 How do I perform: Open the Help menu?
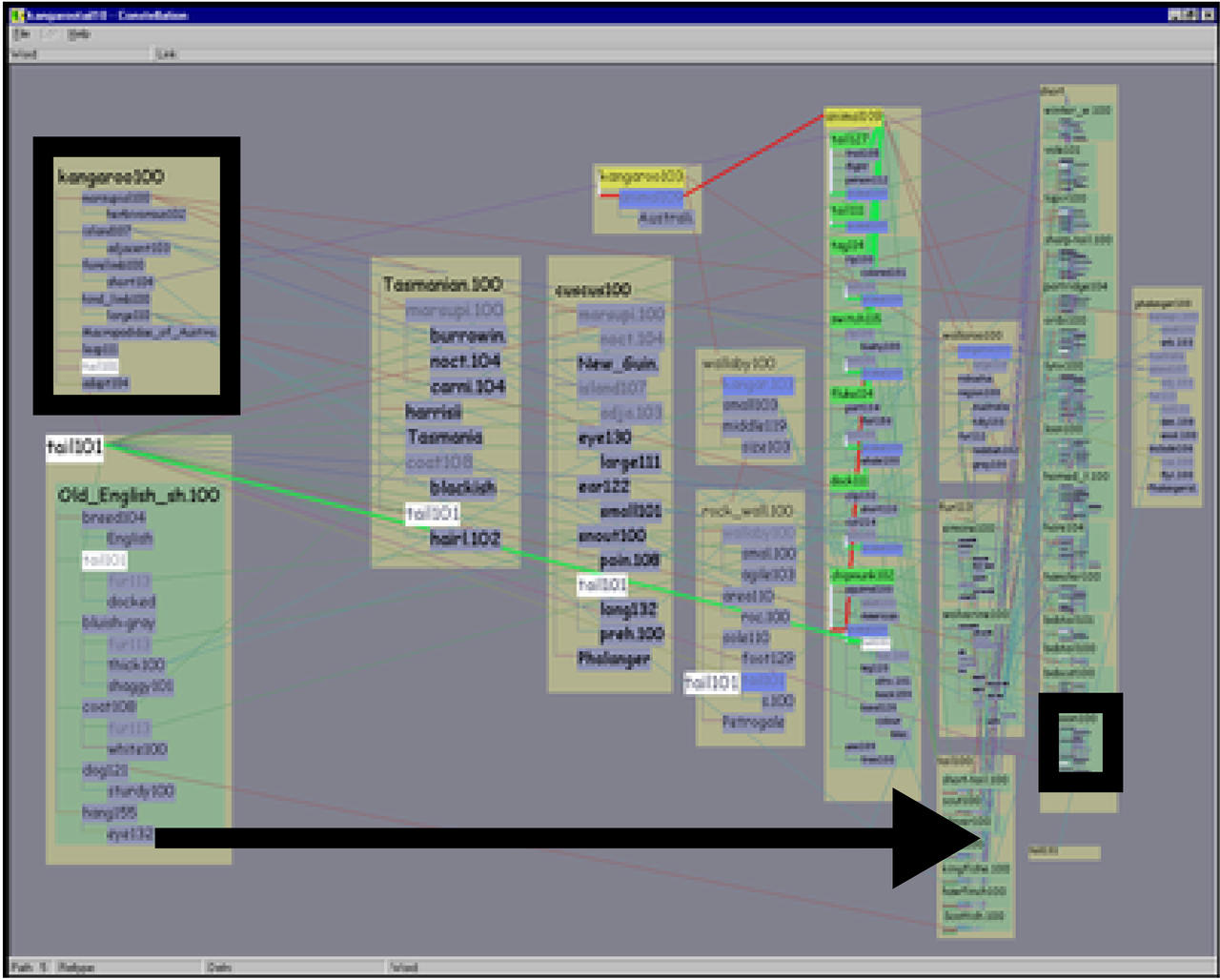pos(80,34)
